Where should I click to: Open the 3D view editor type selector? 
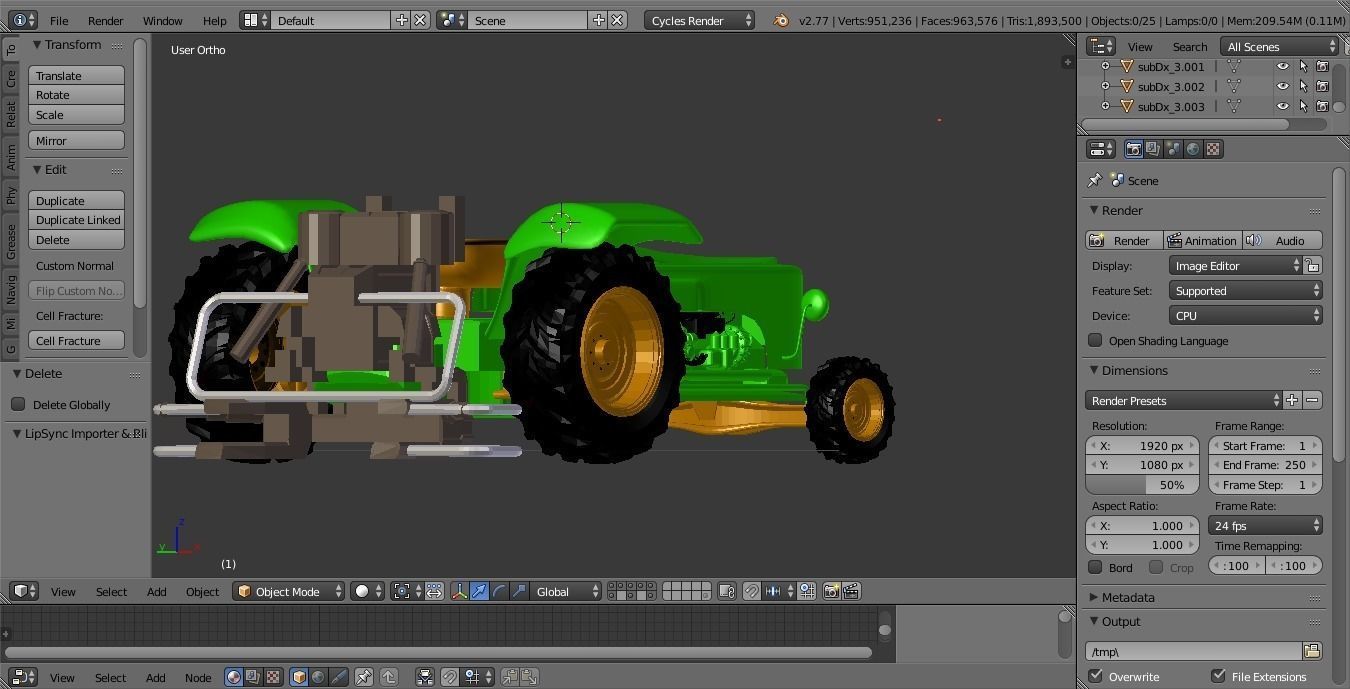pyautogui.click(x=24, y=591)
